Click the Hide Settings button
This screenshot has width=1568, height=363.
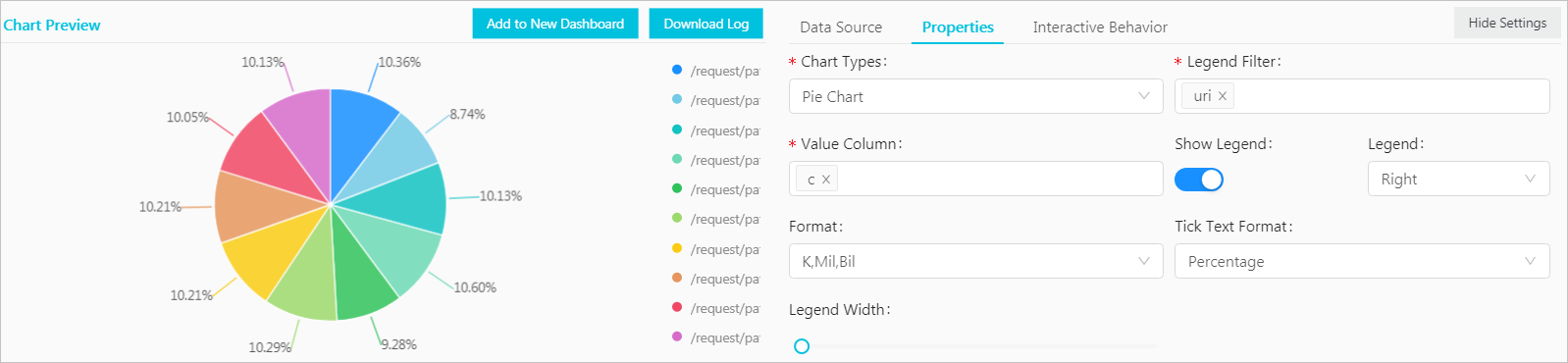1507,23
